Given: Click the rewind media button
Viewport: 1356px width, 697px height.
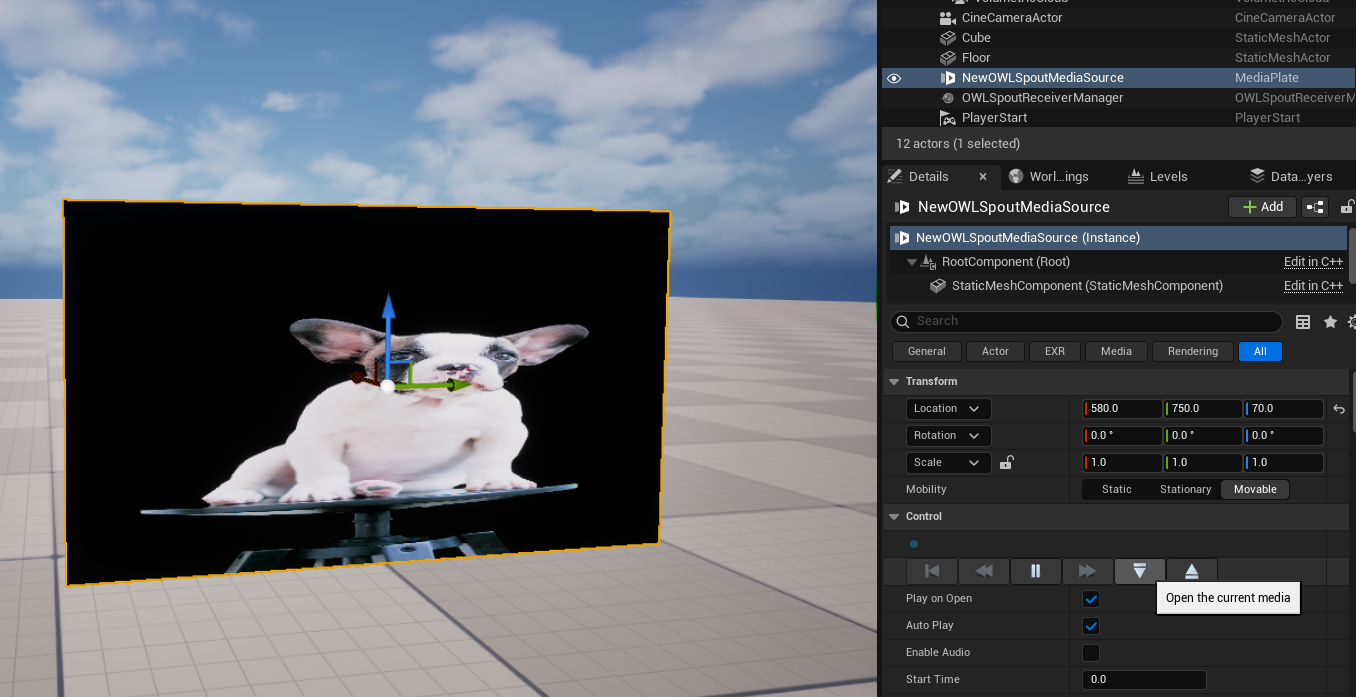Looking at the screenshot, I should click(x=984, y=571).
